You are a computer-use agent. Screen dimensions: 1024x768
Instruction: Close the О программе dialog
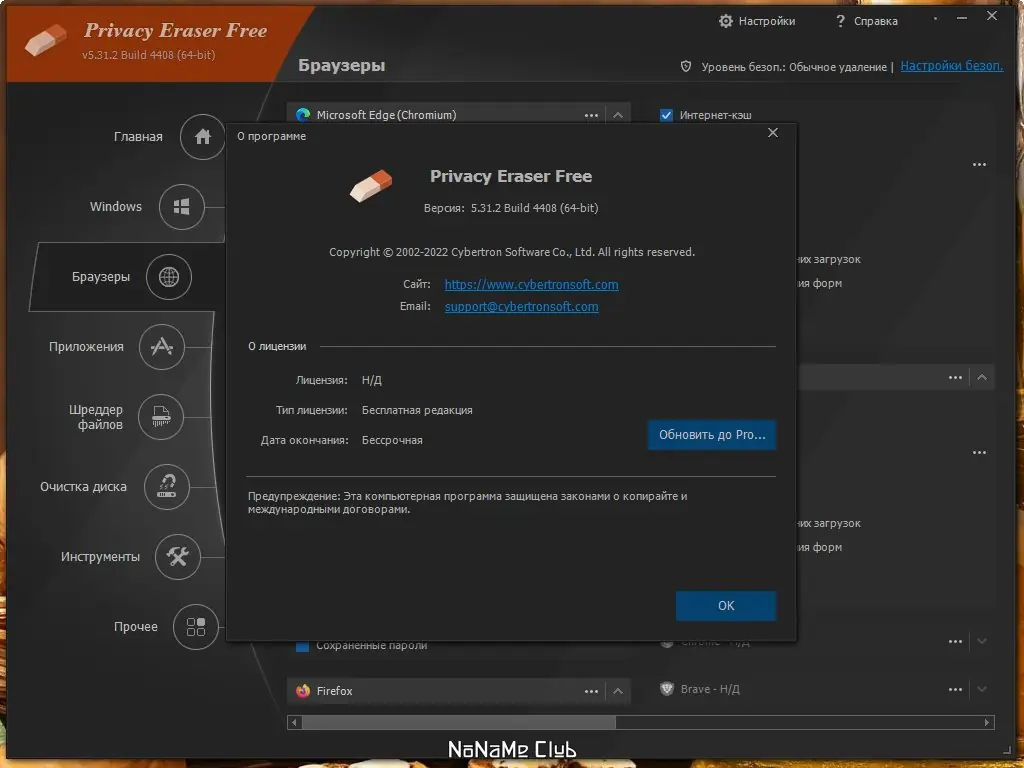(773, 133)
